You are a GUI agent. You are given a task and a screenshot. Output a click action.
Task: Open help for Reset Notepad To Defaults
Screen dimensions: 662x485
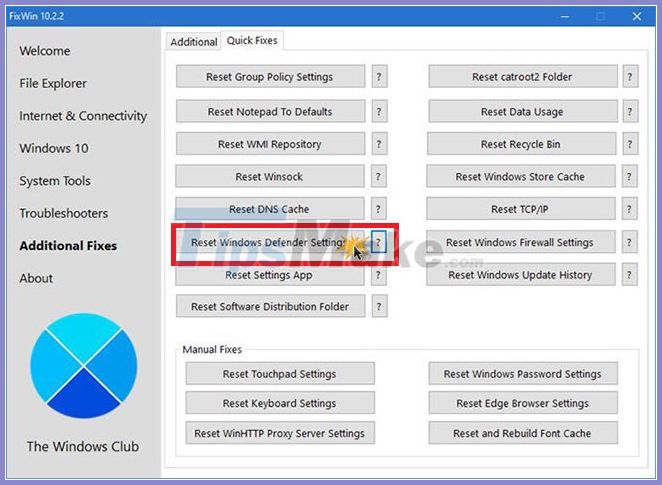pyautogui.click(x=379, y=111)
